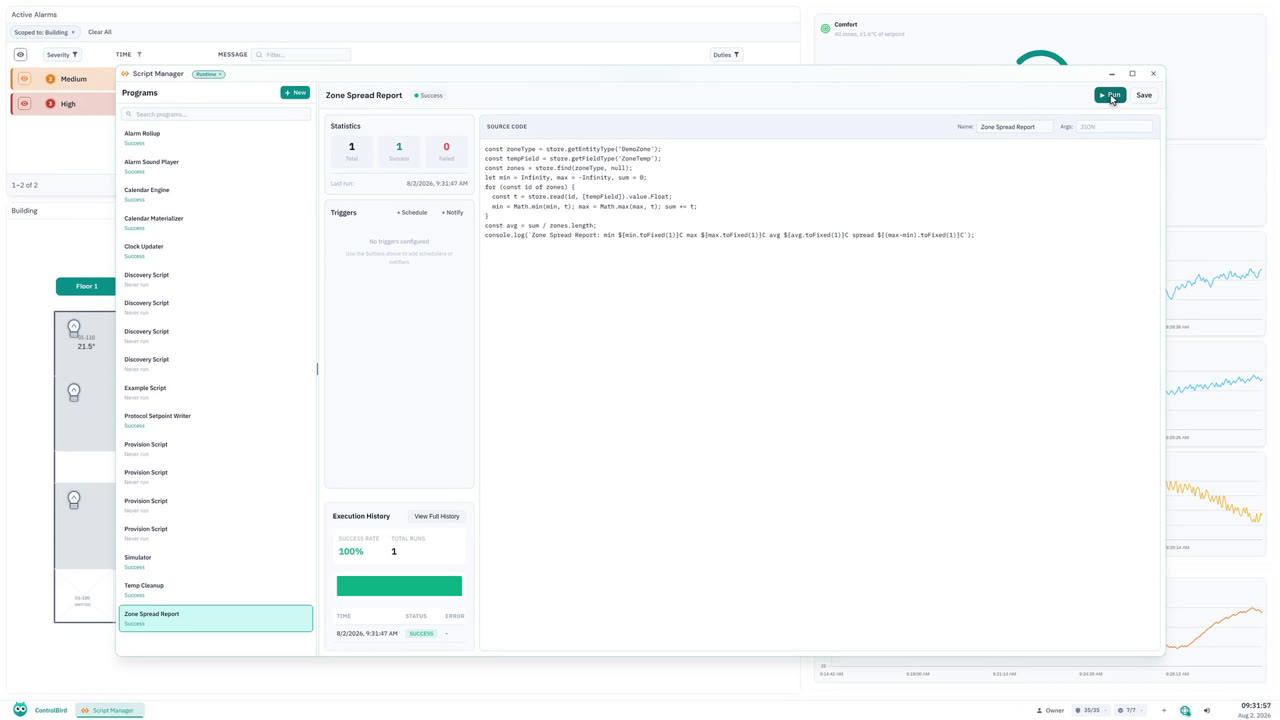
Task: Toggle the alarm header eye visibility button
Action: click(20, 55)
